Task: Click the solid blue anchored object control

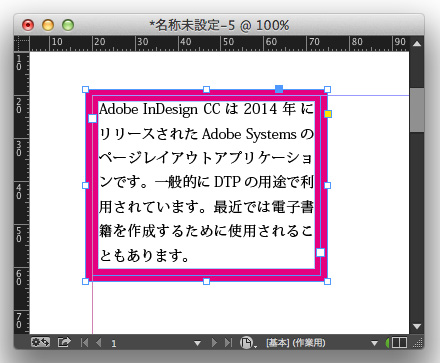Action: click(279, 89)
